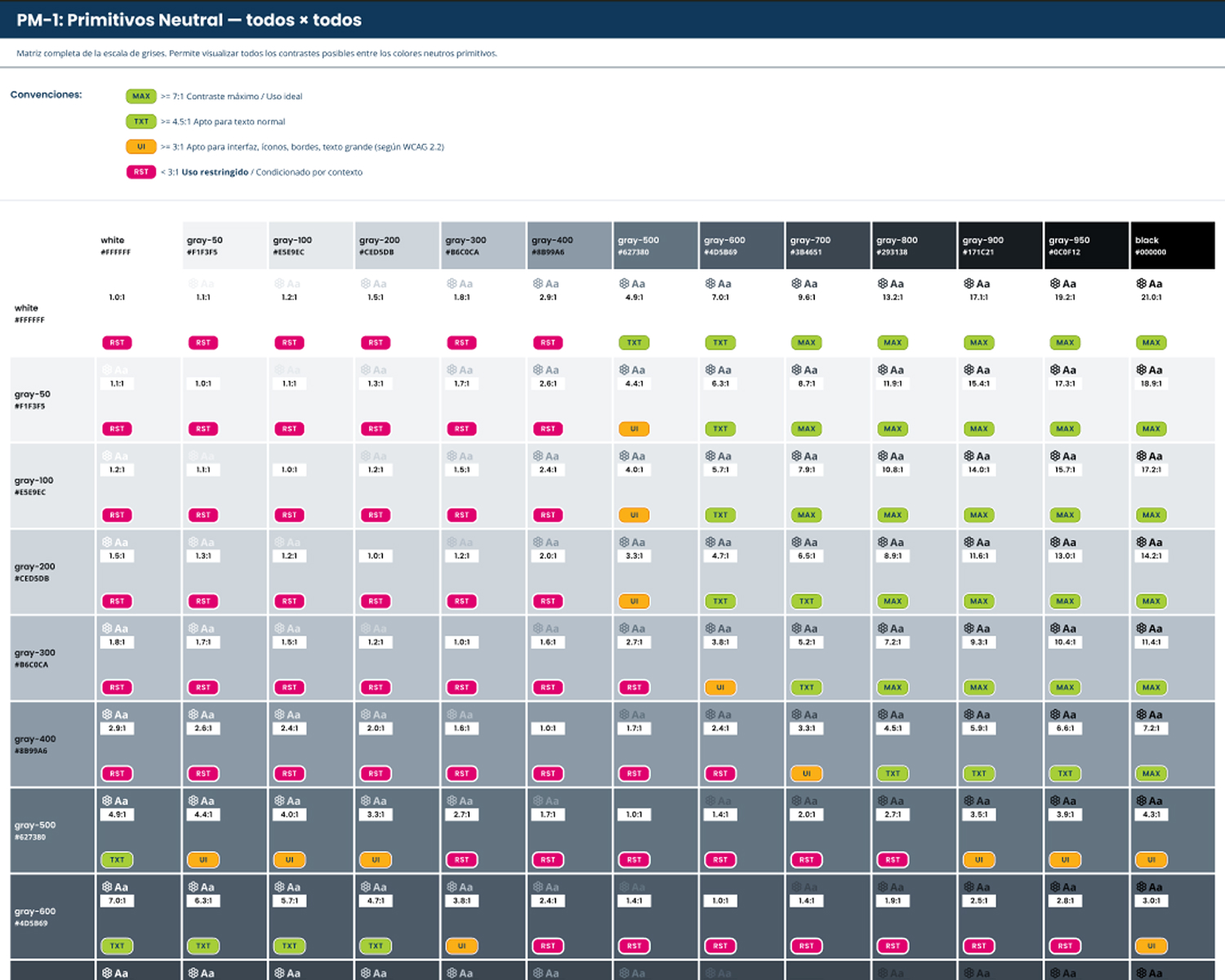
Task: Click the flower icon in white row, gray-700 column
Action: coord(796,283)
